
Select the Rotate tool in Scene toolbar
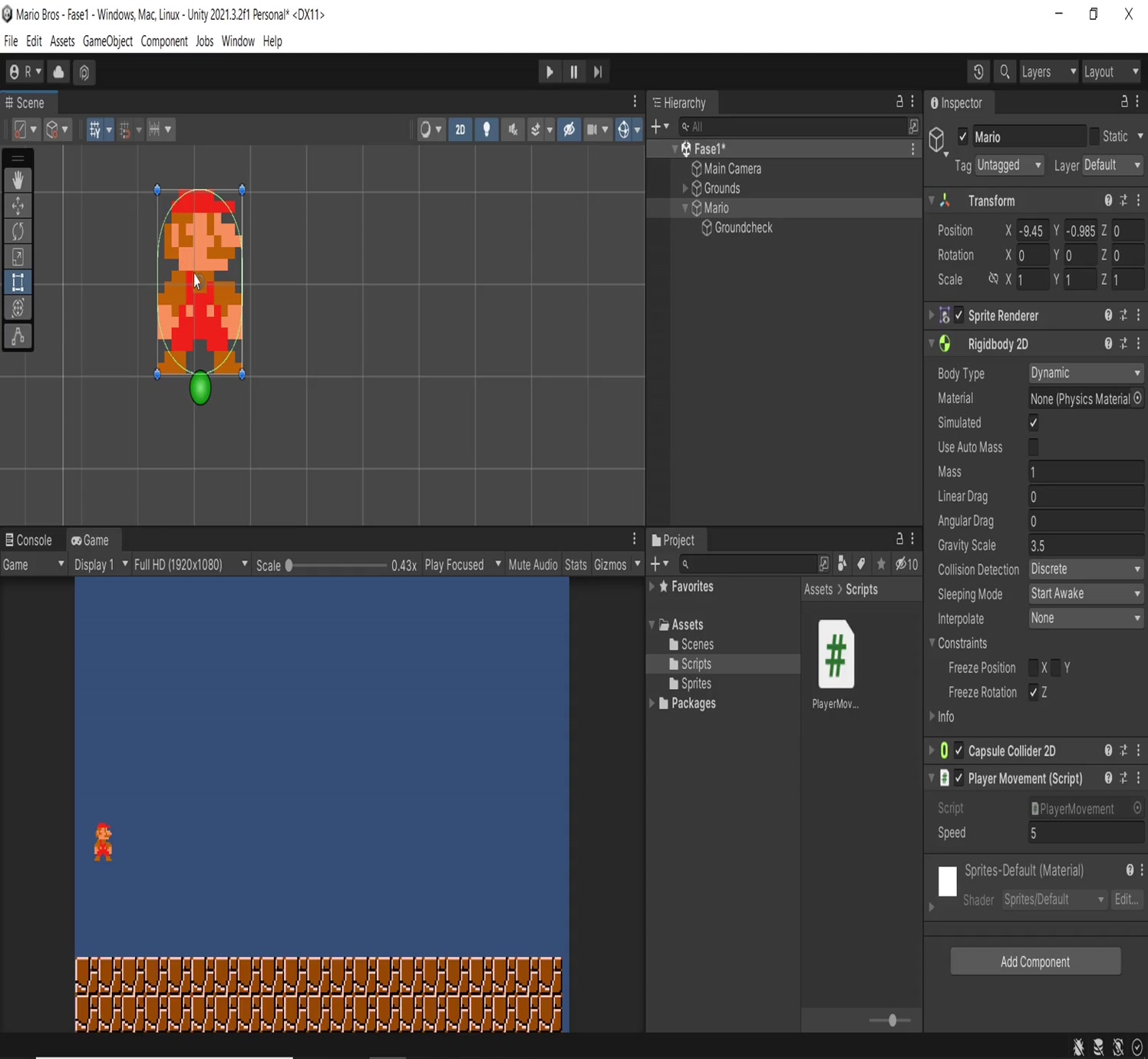click(18, 231)
